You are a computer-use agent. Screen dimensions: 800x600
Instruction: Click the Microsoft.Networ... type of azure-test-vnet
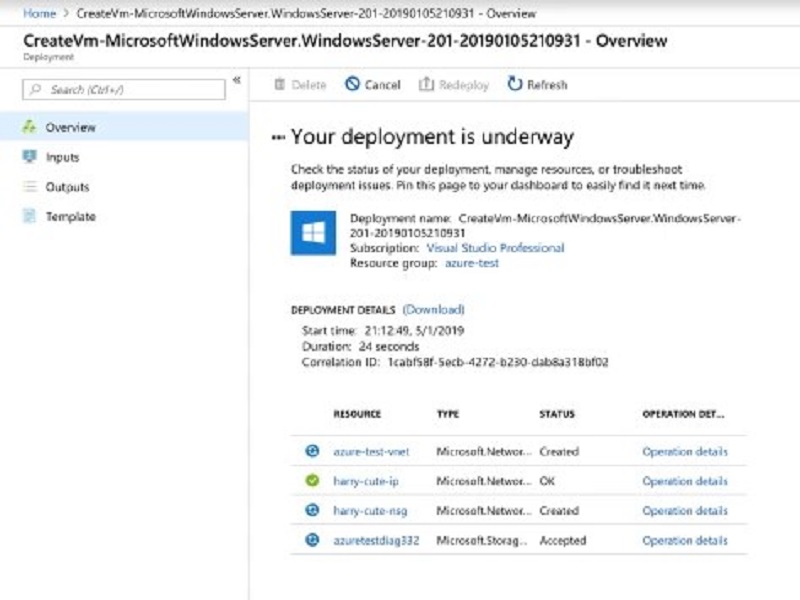pos(484,452)
